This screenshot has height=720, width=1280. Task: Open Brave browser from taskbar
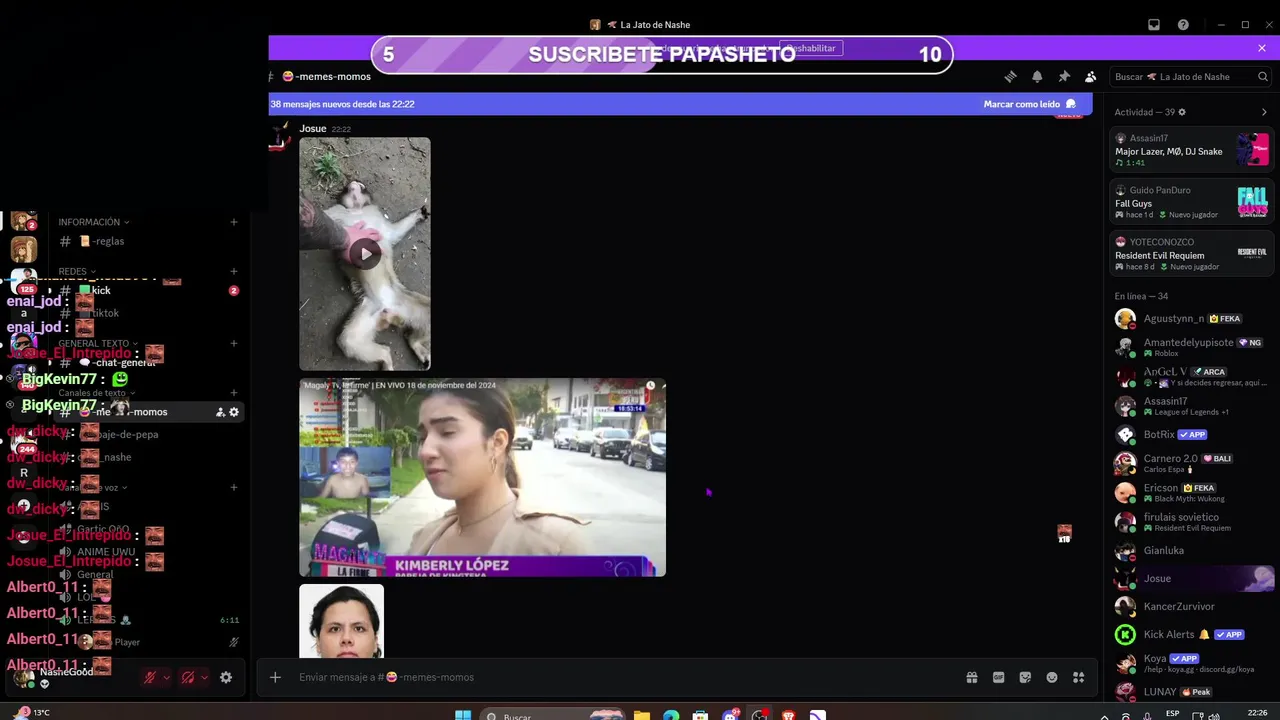789,715
